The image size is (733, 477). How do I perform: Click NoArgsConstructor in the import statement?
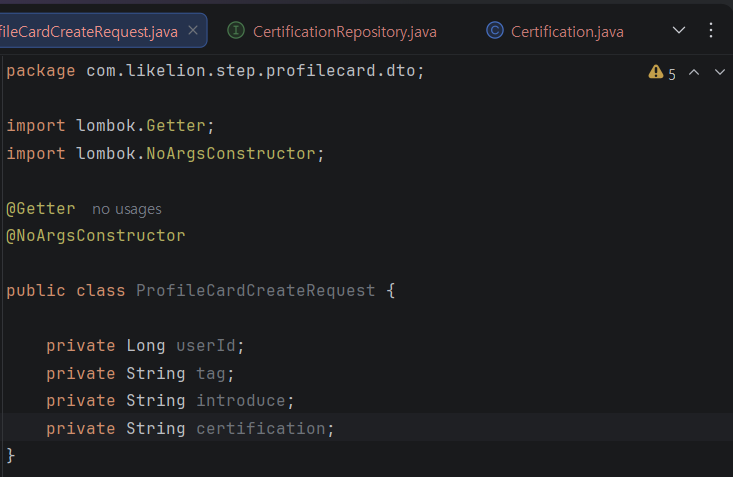point(231,153)
